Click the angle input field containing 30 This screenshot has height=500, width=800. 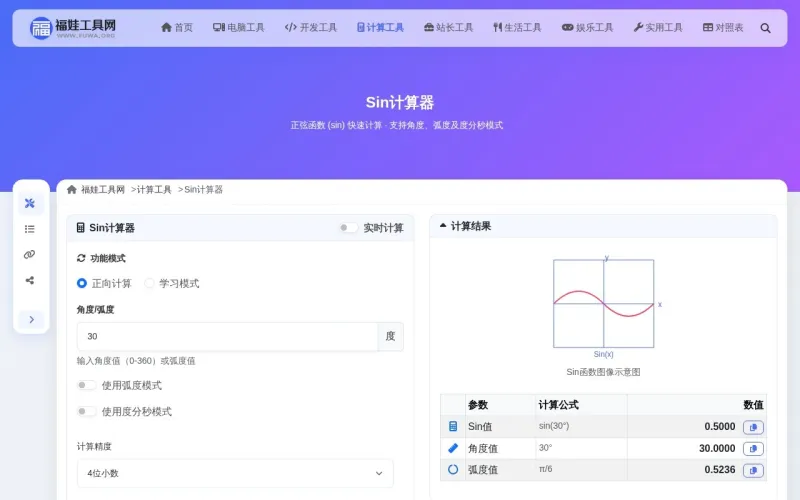228,337
